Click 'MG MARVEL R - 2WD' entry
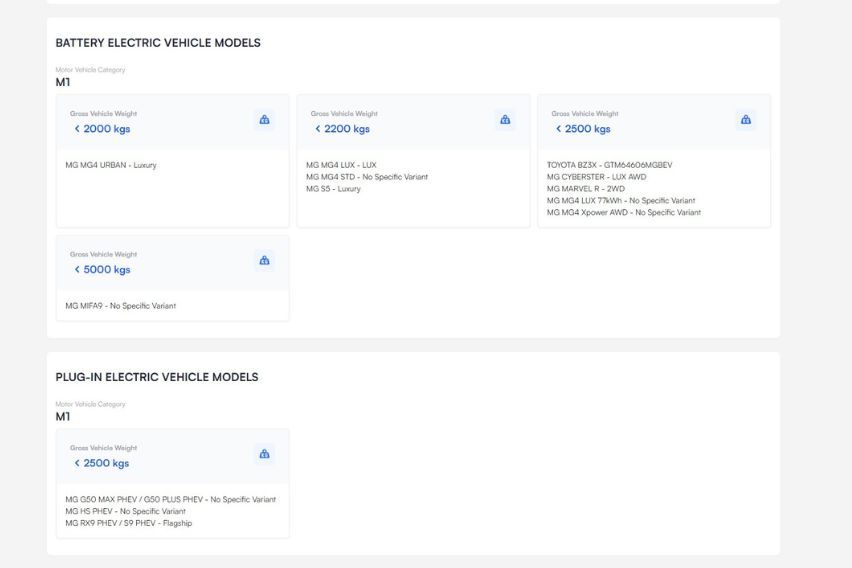This screenshot has width=852, height=568. tap(586, 189)
